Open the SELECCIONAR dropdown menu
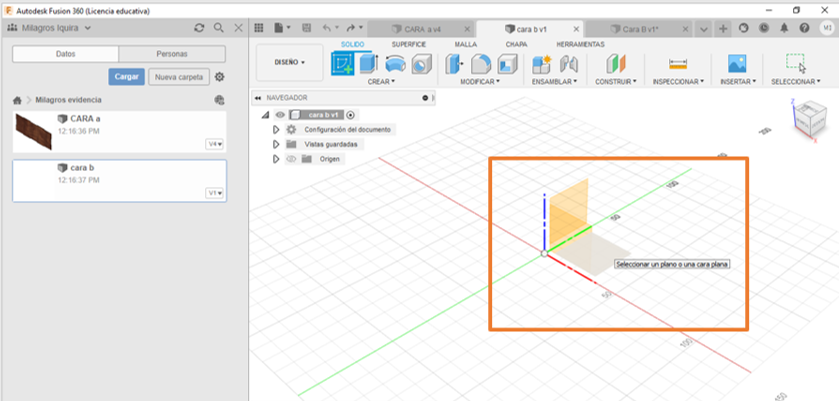 [x=796, y=82]
